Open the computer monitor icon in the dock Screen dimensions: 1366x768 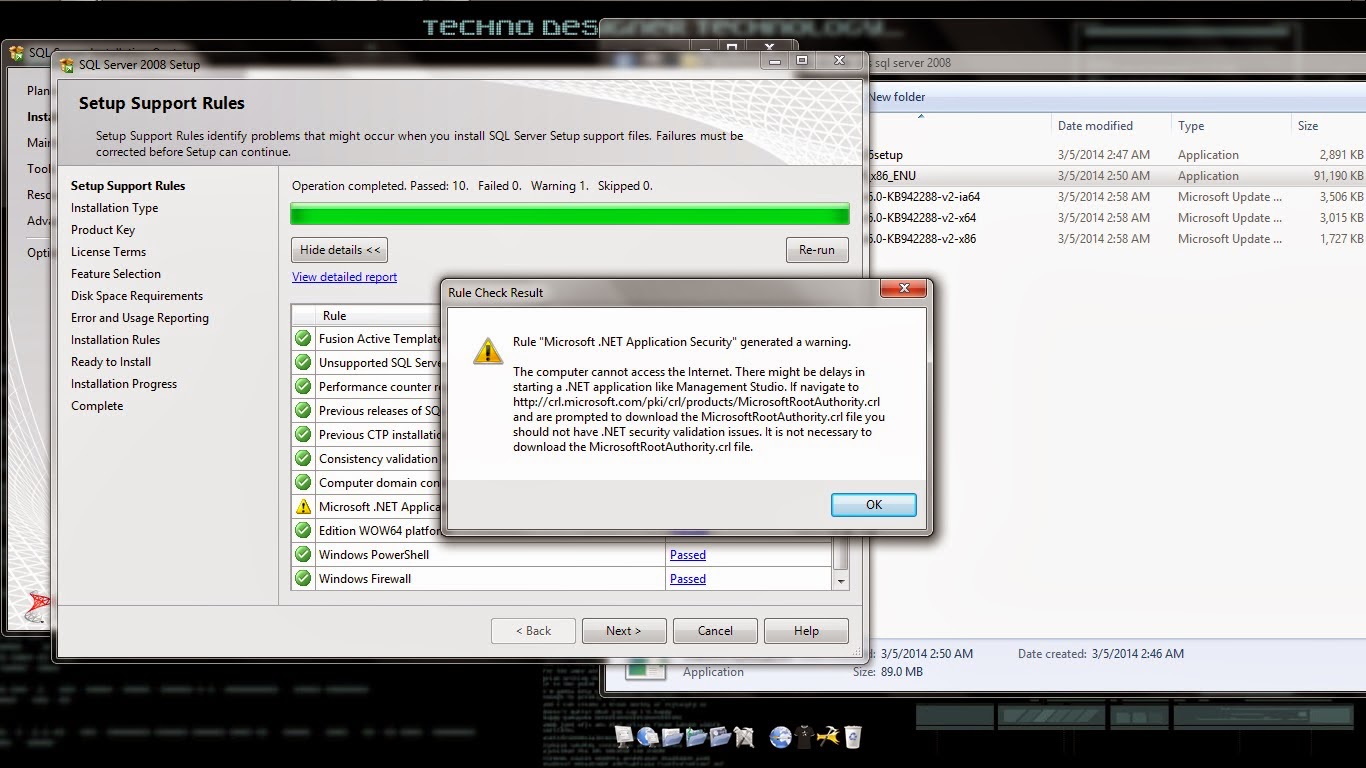coord(624,738)
